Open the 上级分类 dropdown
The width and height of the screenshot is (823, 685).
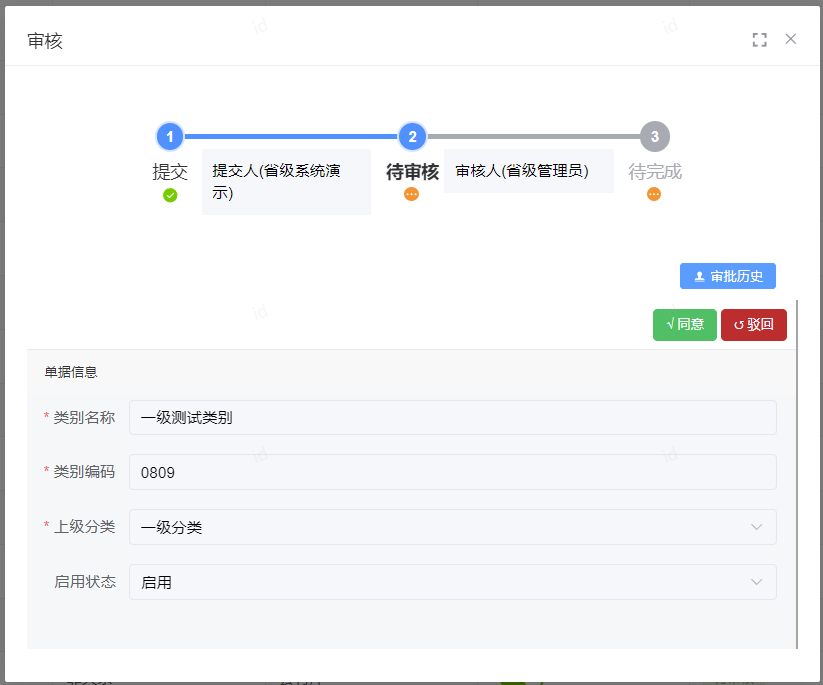coord(453,527)
